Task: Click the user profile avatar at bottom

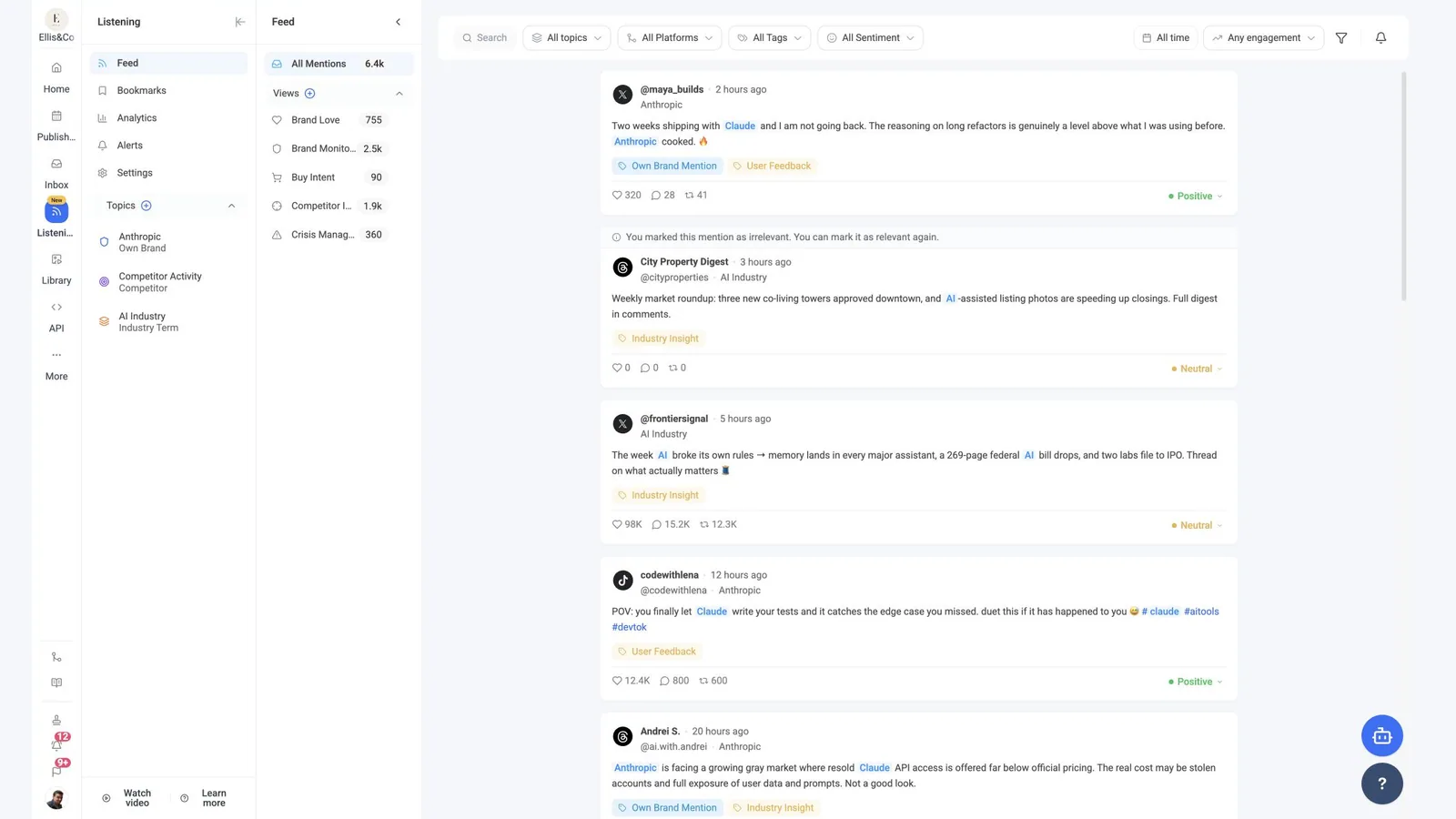Action: [56, 799]
